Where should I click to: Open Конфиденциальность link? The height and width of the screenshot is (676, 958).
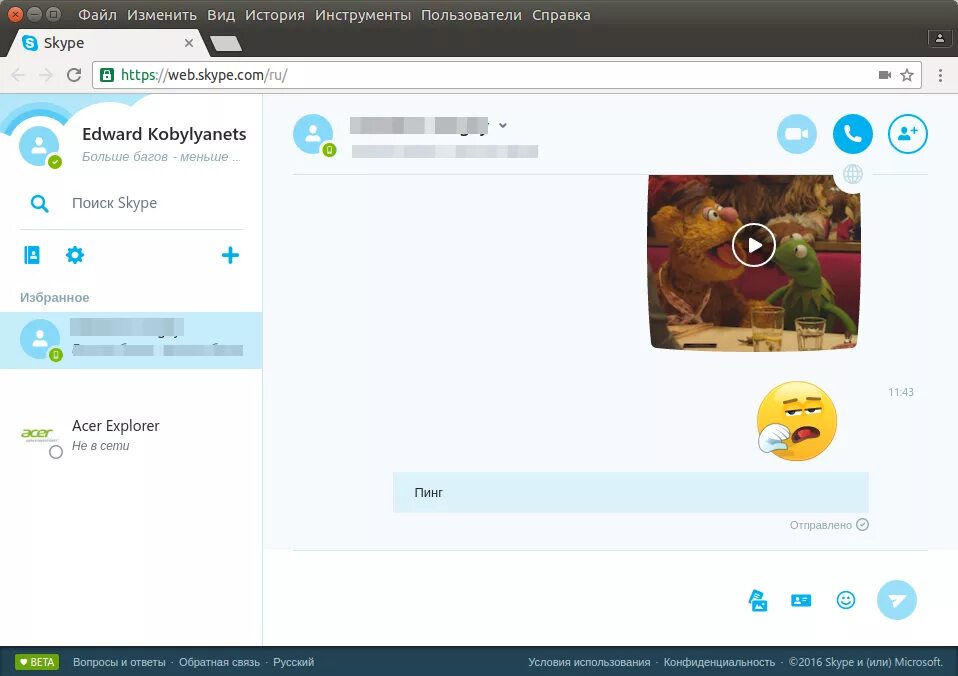point(719,662)
